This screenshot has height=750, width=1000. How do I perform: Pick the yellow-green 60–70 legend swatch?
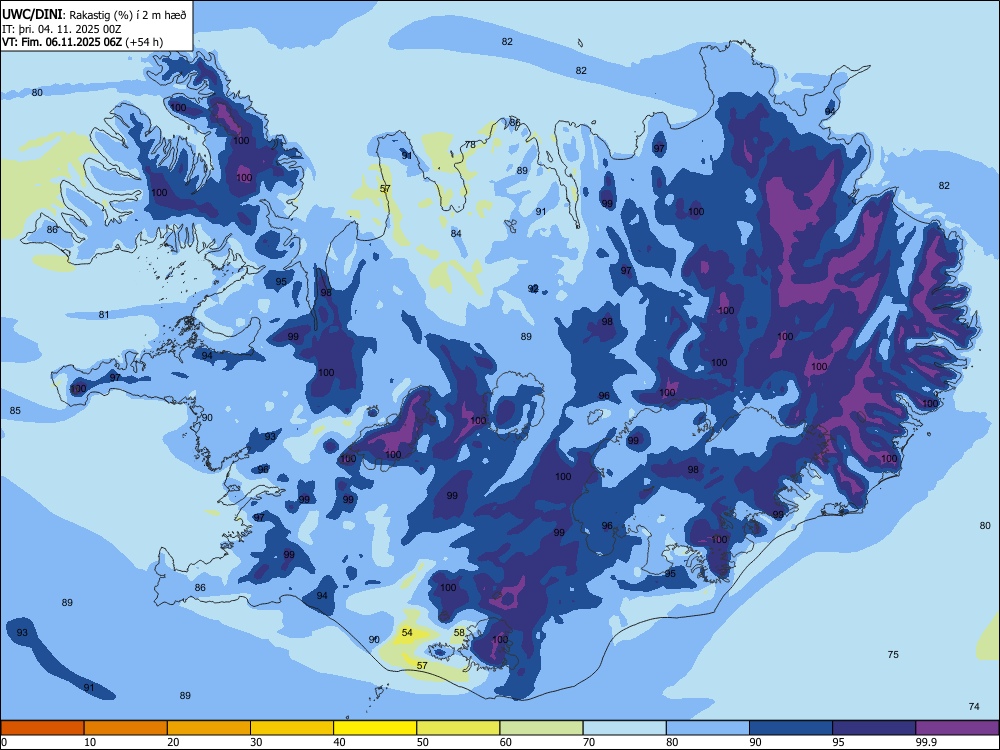[541, 728]
